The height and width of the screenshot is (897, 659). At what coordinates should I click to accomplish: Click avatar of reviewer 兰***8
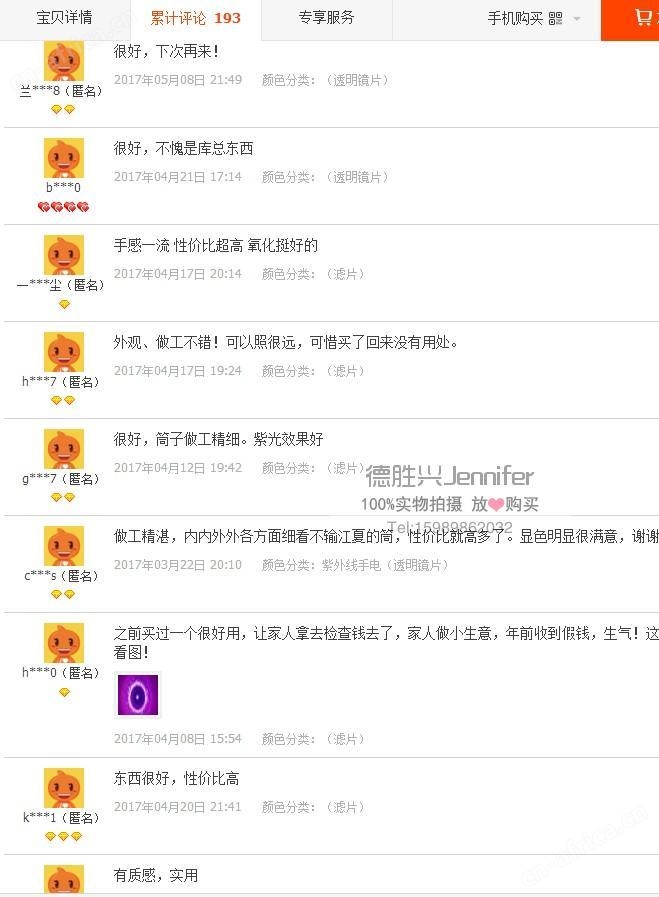64,61
